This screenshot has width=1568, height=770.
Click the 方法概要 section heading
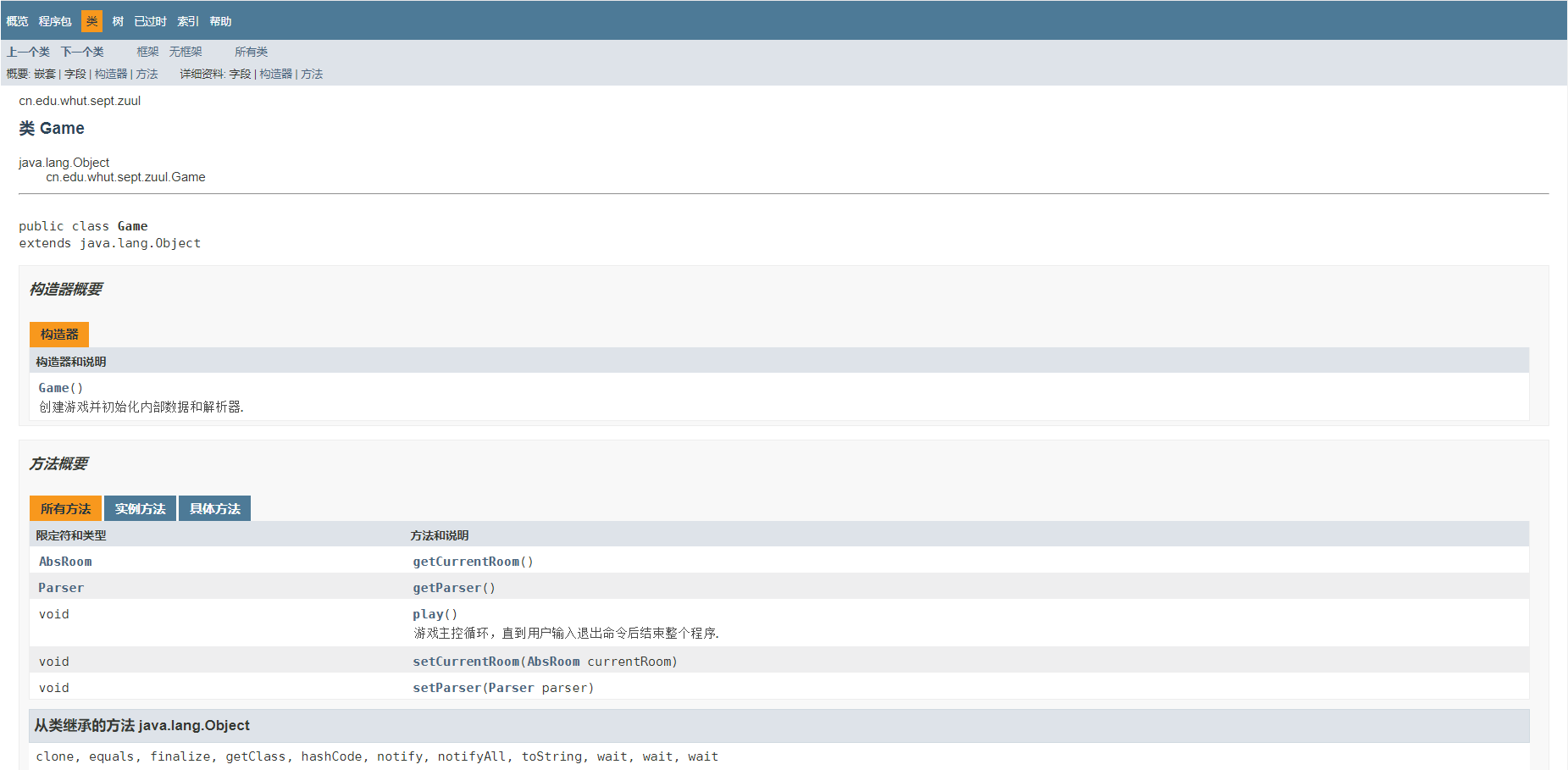(58, 464)
